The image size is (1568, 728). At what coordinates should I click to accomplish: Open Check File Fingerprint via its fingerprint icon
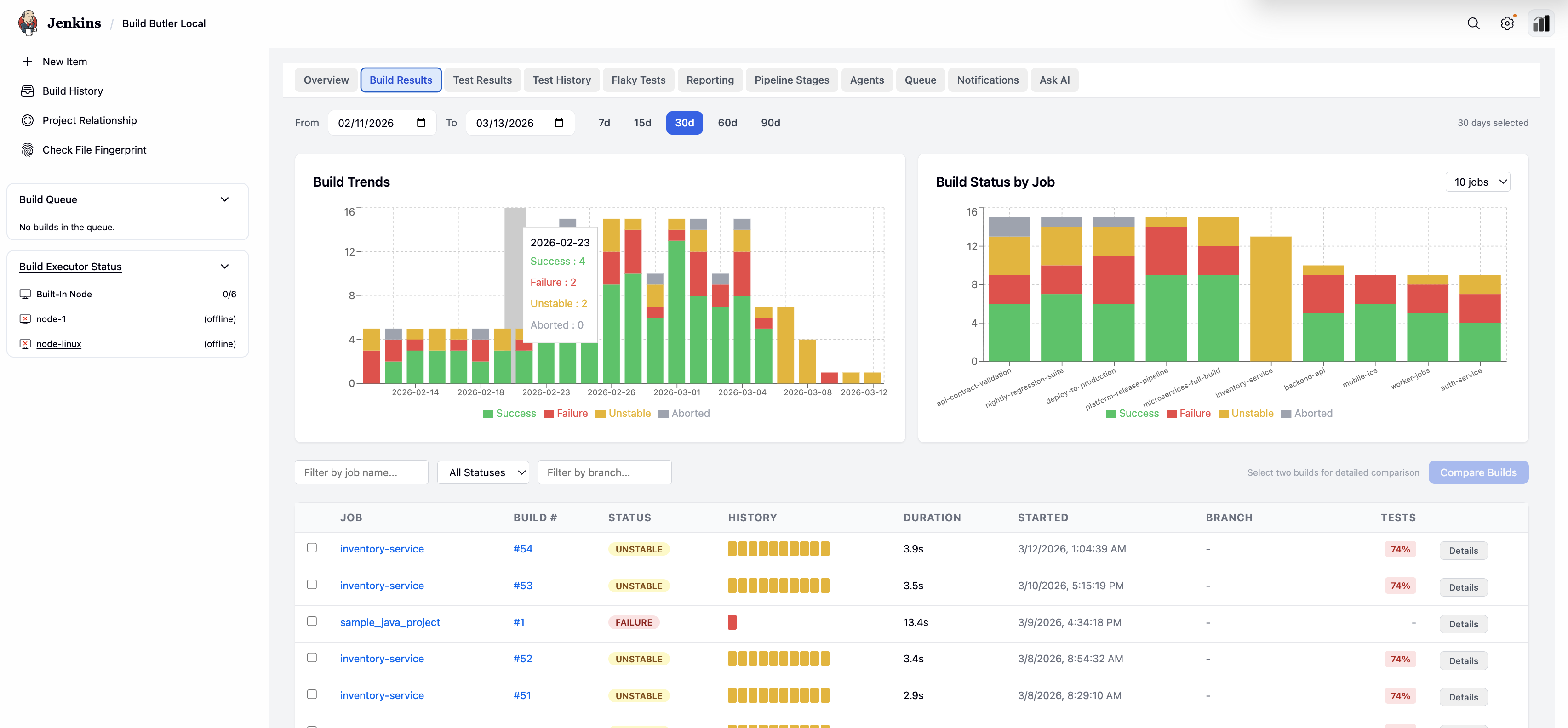click(27, 150)
